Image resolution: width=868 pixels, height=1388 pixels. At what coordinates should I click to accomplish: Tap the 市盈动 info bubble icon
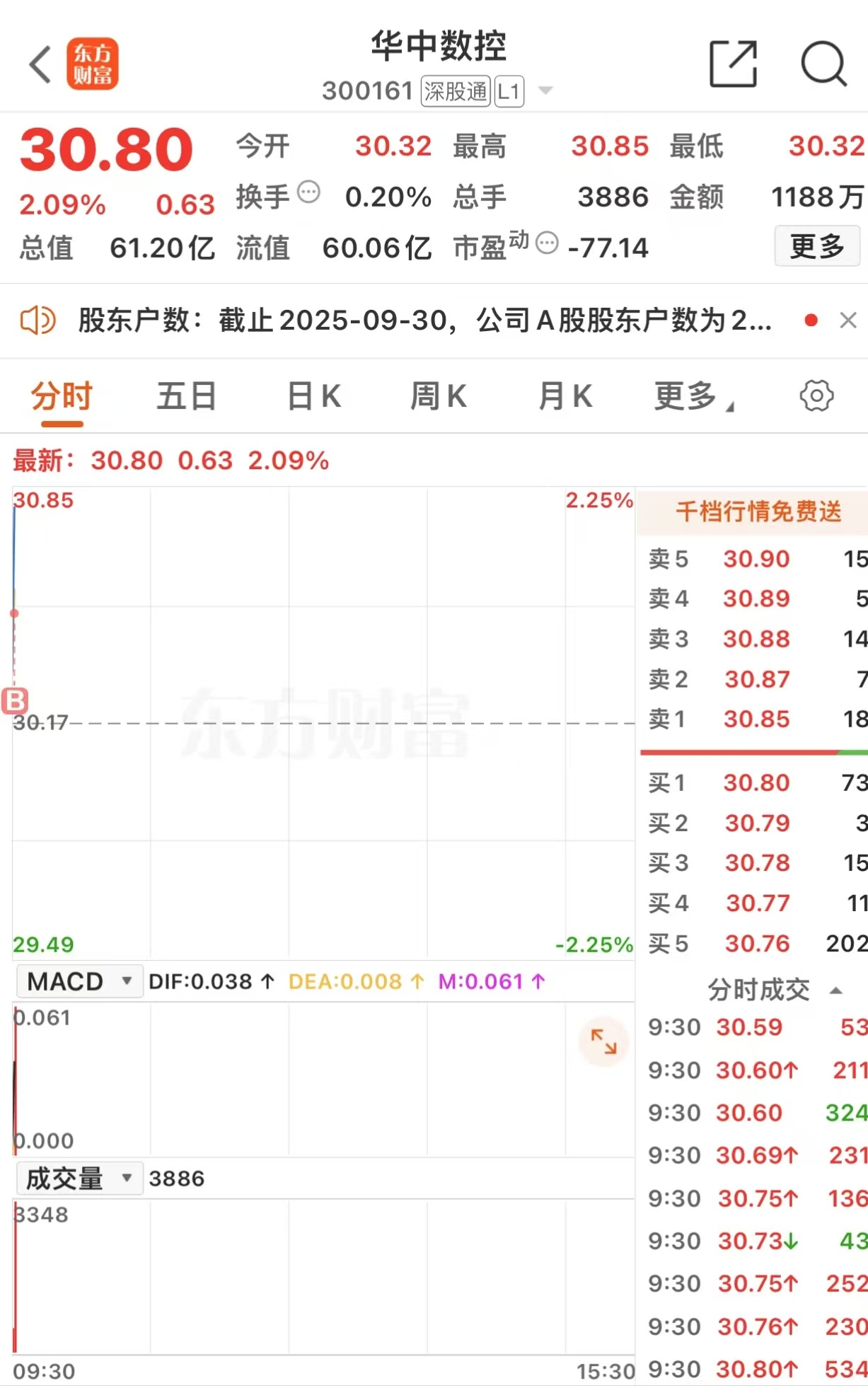[547, 243]
